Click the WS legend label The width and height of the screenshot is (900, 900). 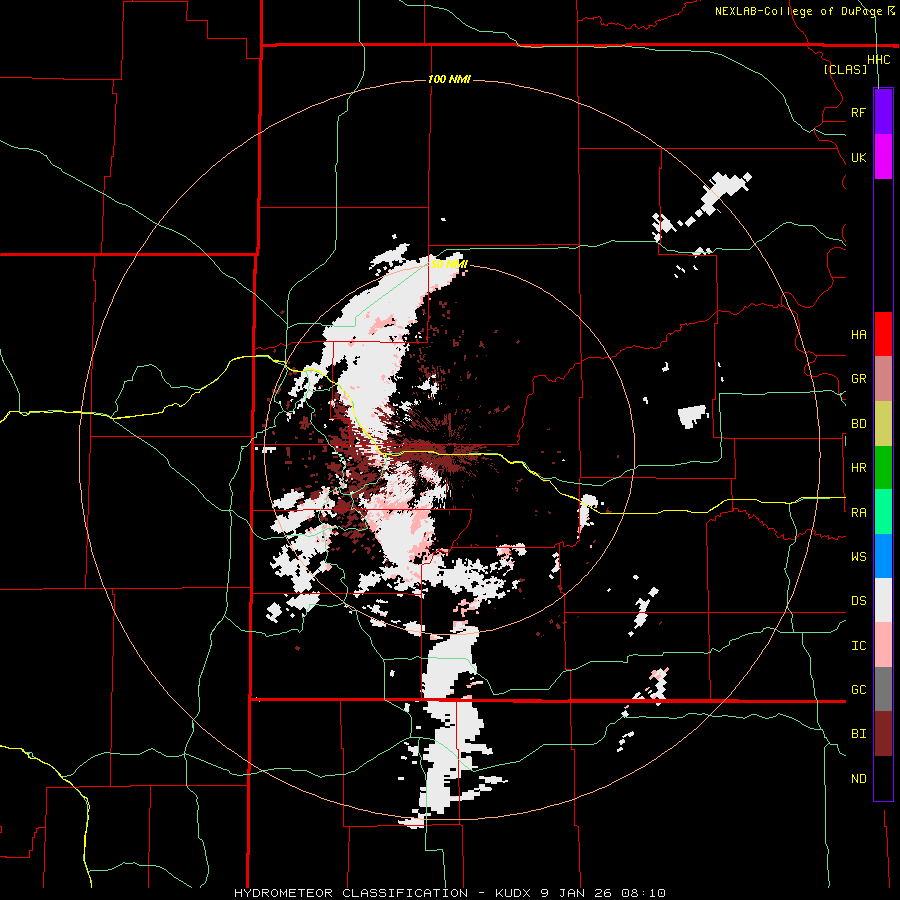858,557
